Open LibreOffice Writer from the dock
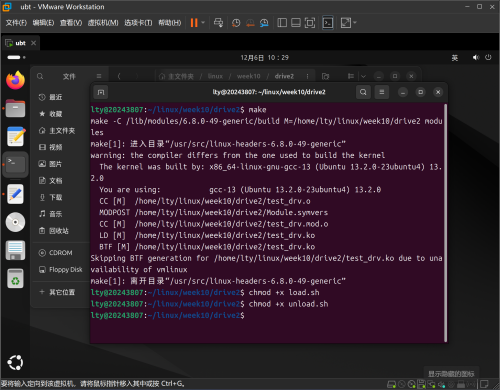500x390 pixels. pyautogui.click(x=15, y=194)
